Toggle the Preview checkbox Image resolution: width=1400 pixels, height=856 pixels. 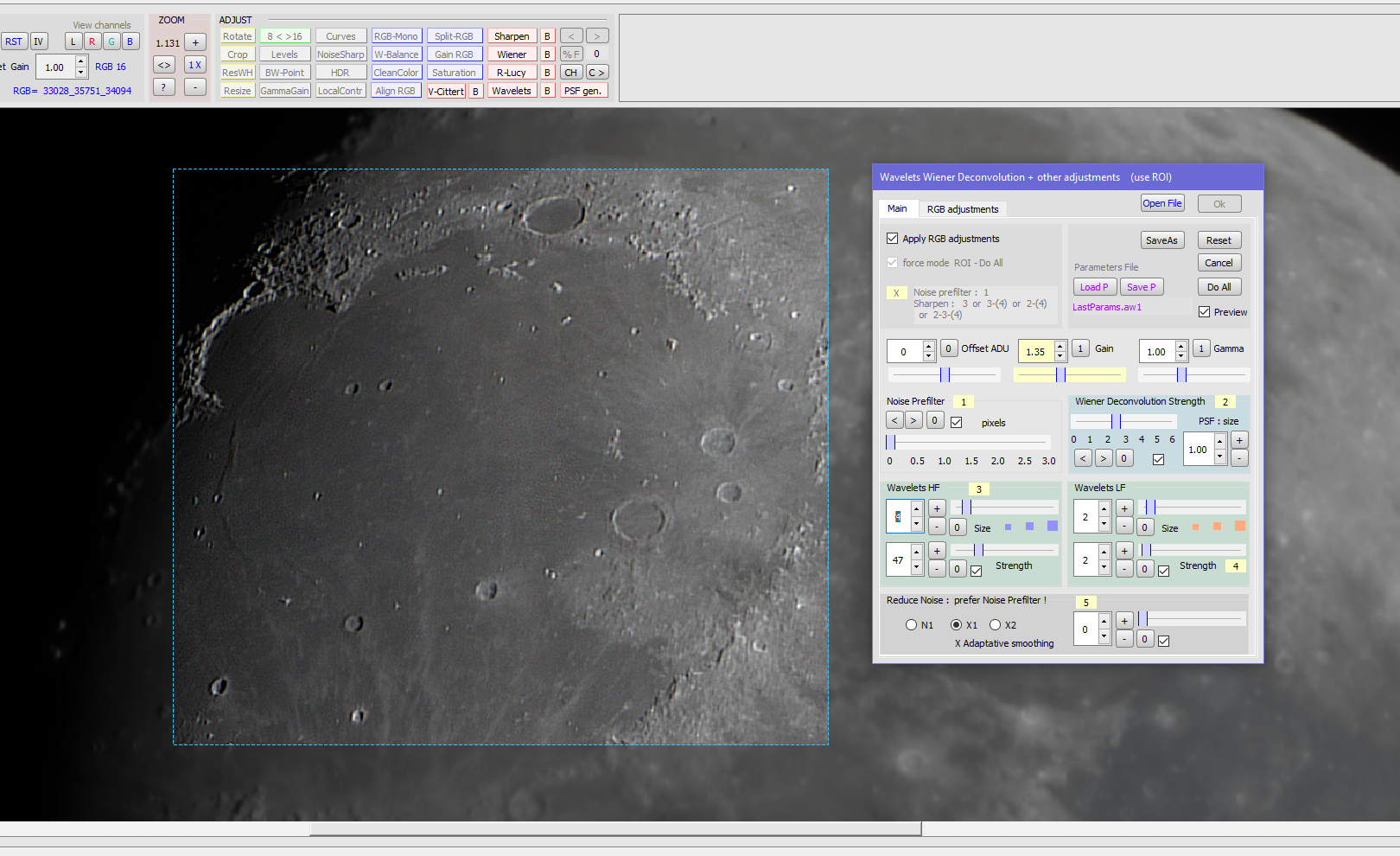coord(1205,311)
